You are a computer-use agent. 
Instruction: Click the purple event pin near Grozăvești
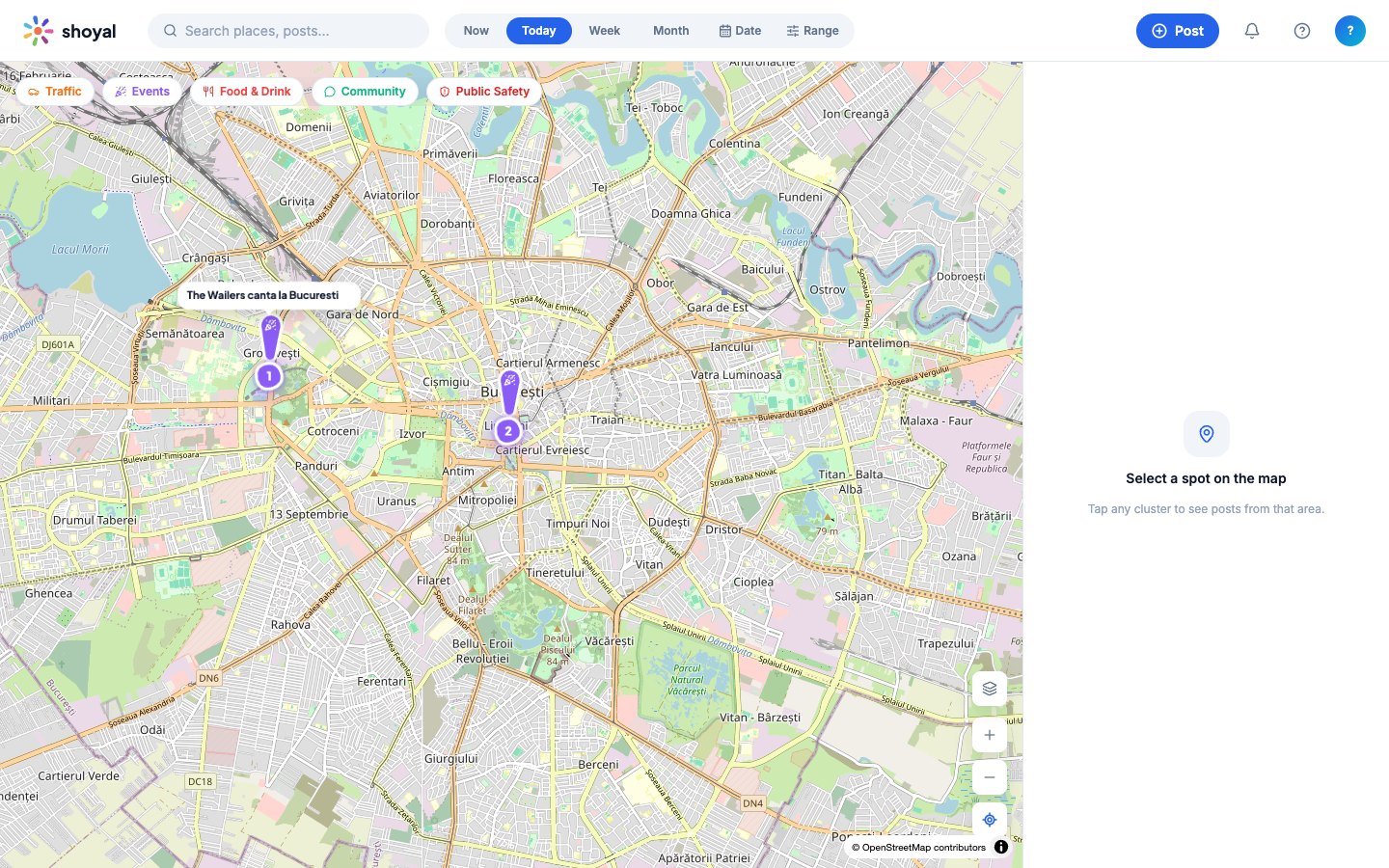coord(271,339)
